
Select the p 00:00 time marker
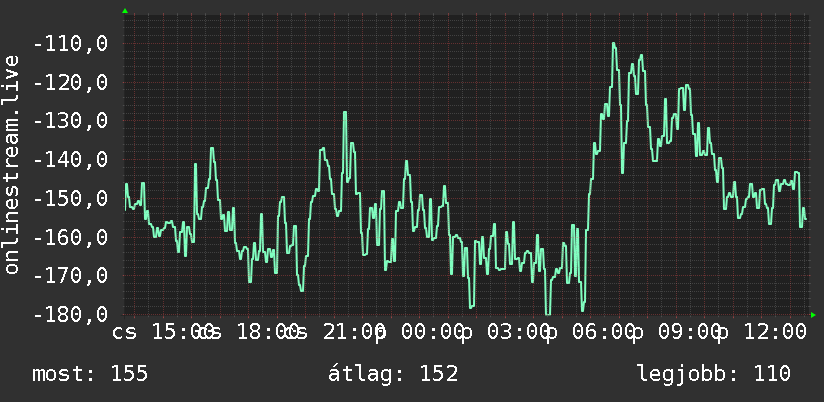click(420, 332)
